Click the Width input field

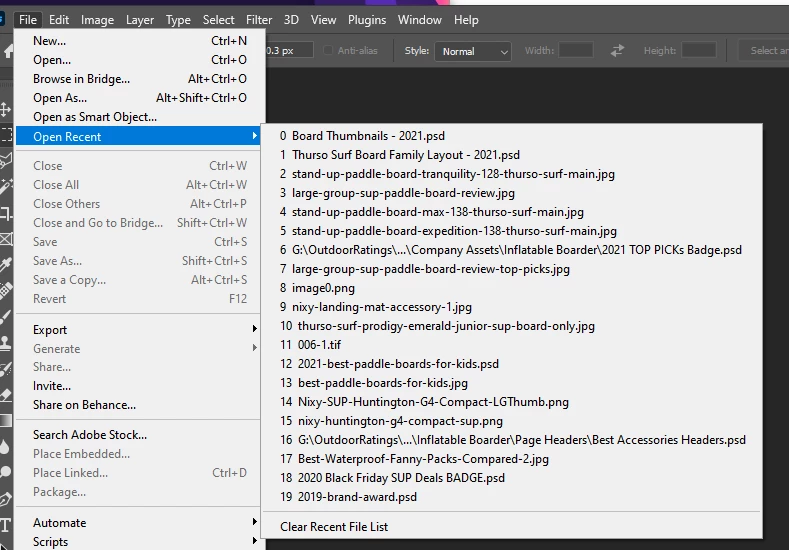576,50
